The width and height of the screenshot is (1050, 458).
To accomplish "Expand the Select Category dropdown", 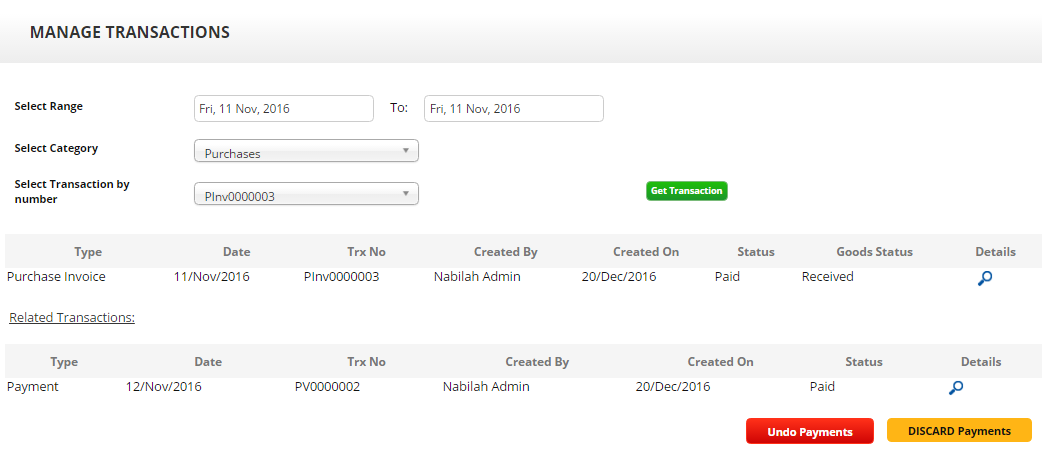I will 306,151.
